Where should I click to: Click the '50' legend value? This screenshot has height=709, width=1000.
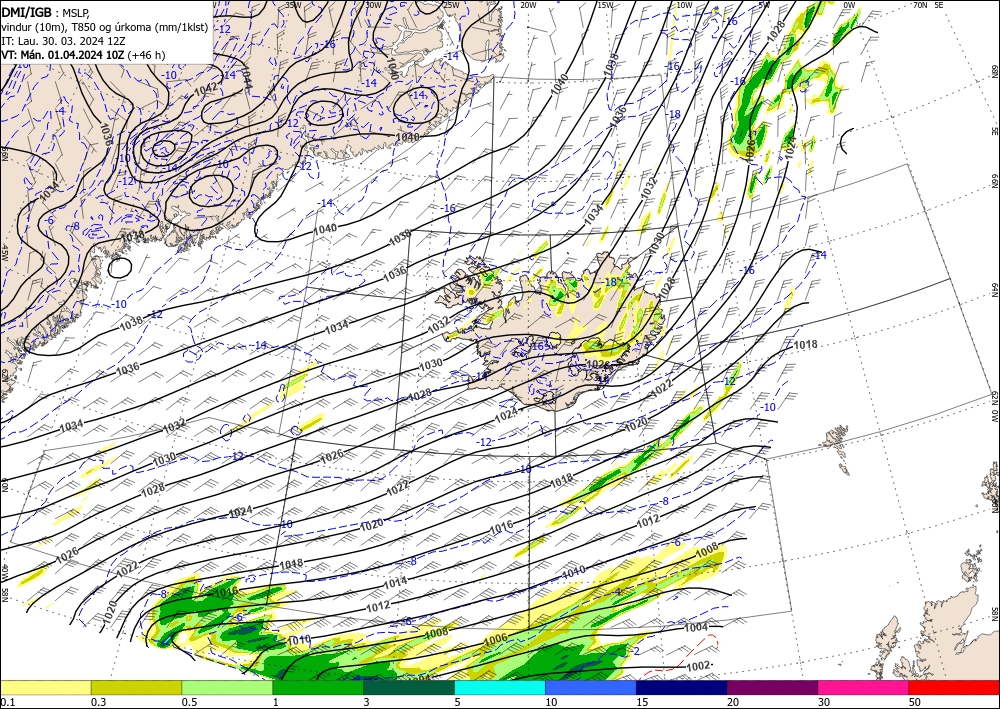915,702
